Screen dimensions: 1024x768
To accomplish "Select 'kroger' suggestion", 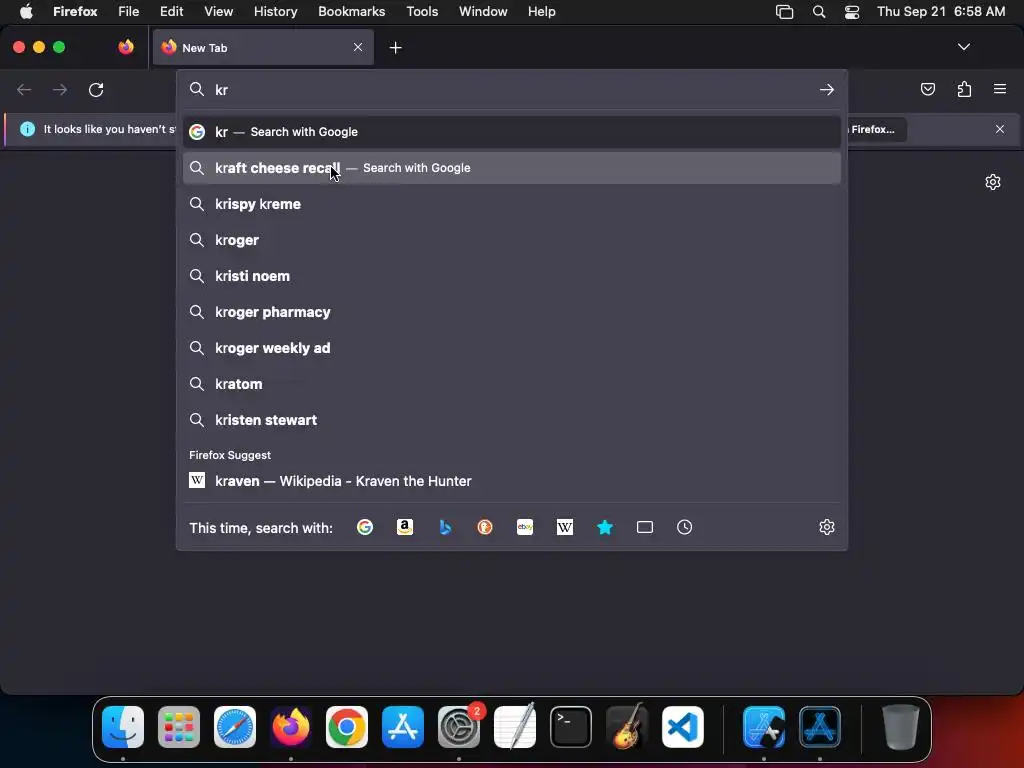I will pyautogui.click(x=511, y=240).
